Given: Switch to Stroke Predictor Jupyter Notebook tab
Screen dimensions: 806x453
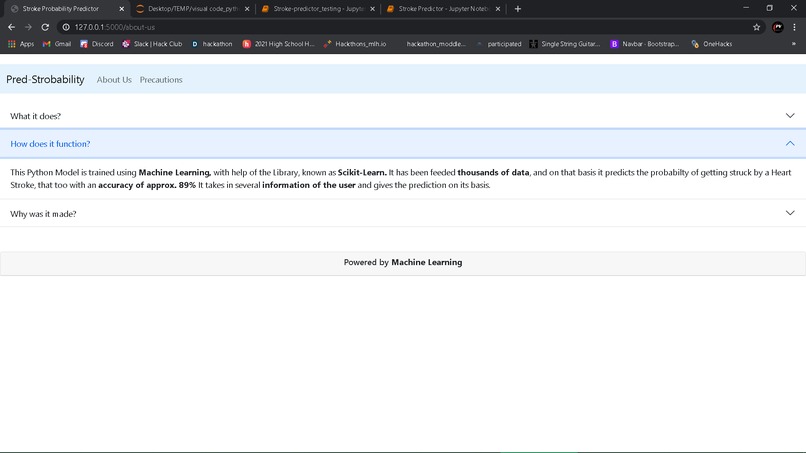Looking at the screenshot, I should click(x=444, y=9).
